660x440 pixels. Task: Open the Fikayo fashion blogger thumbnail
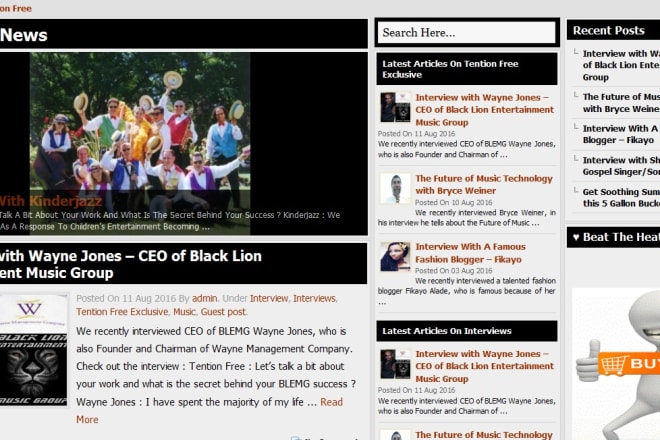point(395,257)
